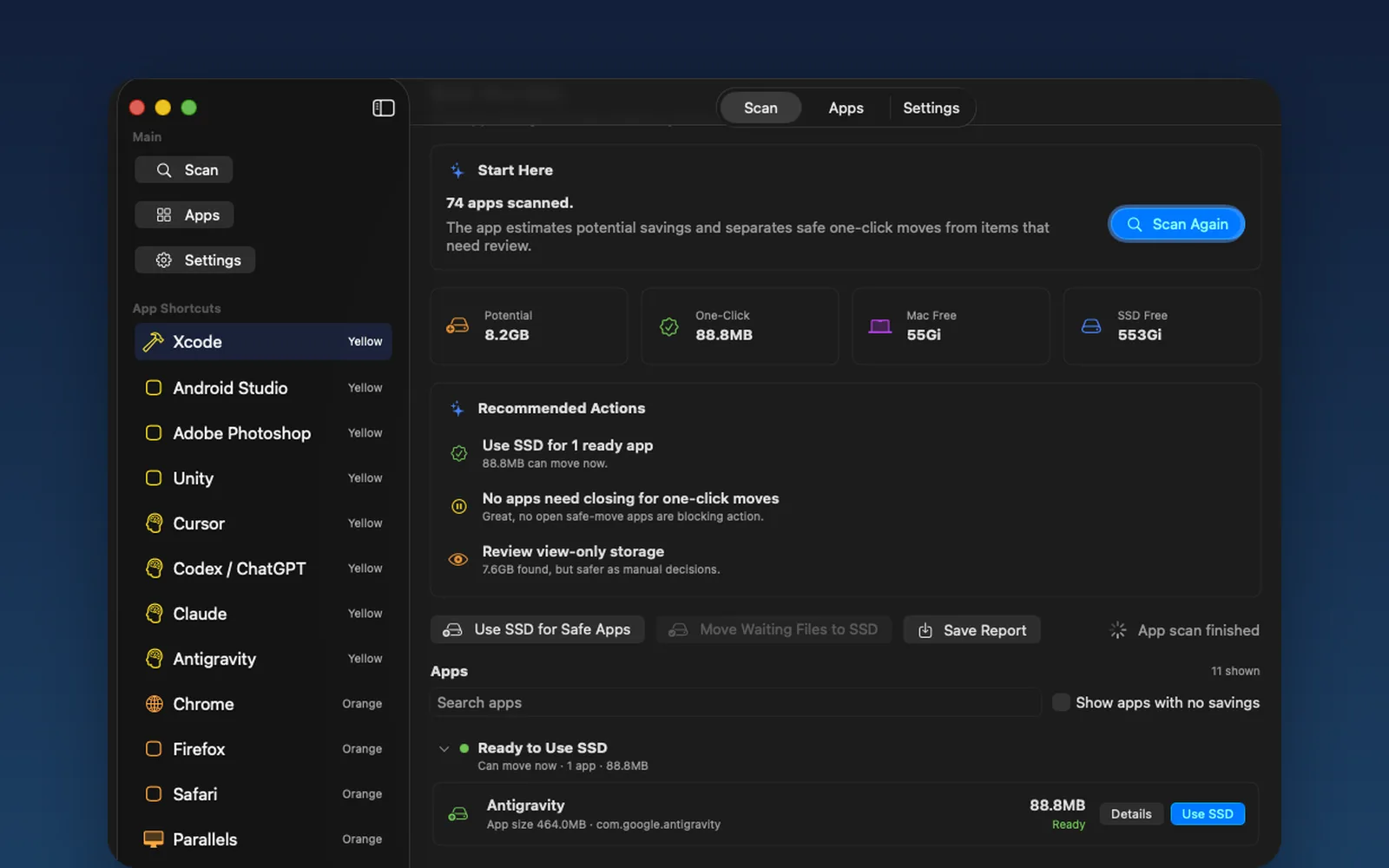
Task: Click Move Waiting Files to SSD button
Action: pos(773,629)
